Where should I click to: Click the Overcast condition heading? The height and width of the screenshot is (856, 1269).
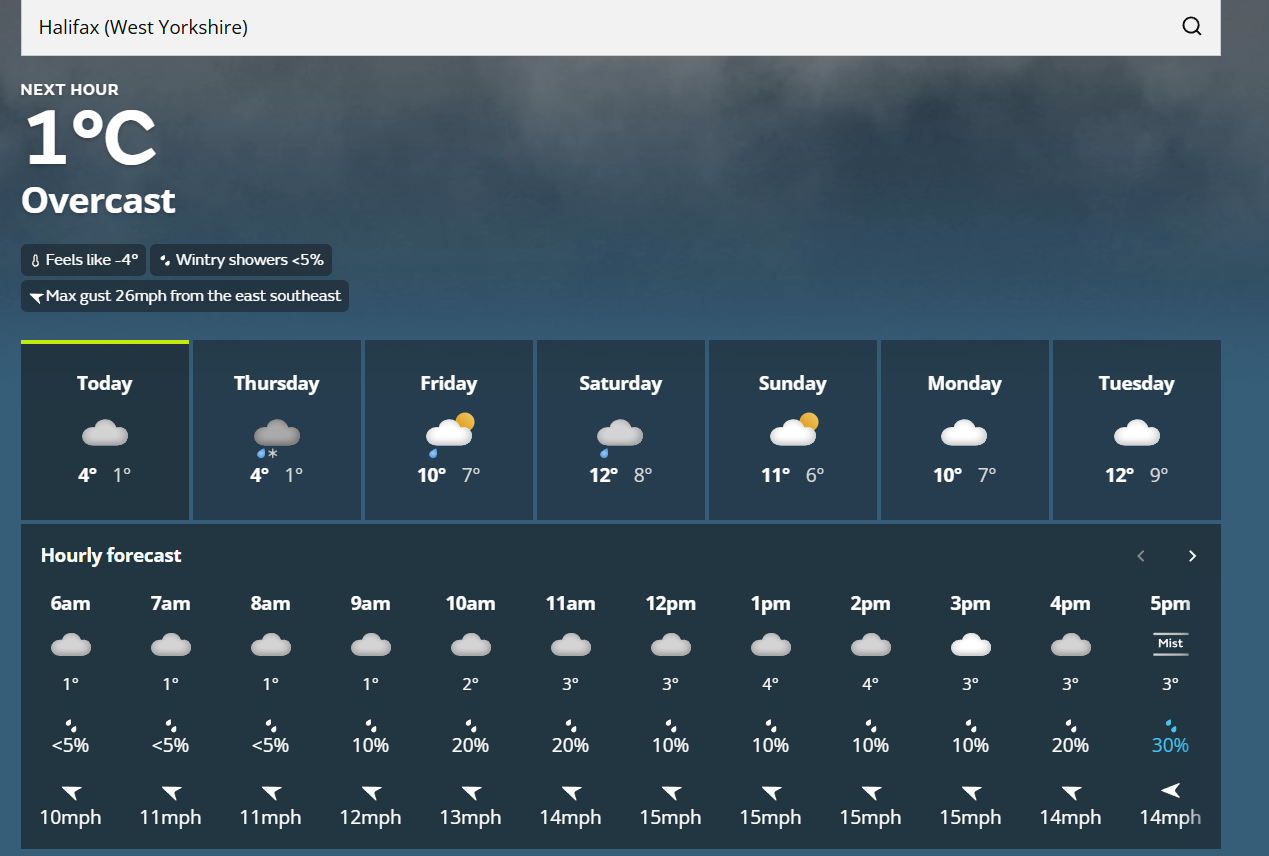coord(98,201)
